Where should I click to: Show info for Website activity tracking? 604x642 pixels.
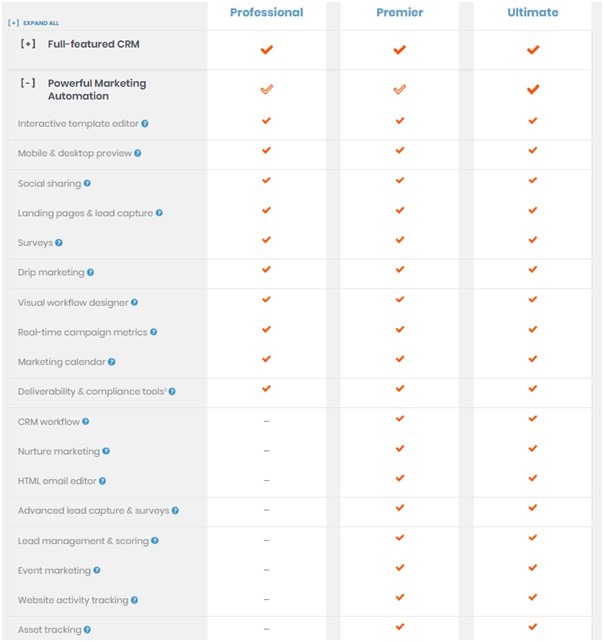(x=134, y=600)
